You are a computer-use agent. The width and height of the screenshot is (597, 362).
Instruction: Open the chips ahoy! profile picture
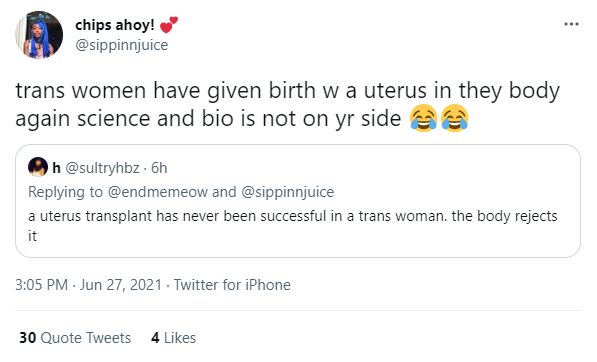click(x=39, y=35)
